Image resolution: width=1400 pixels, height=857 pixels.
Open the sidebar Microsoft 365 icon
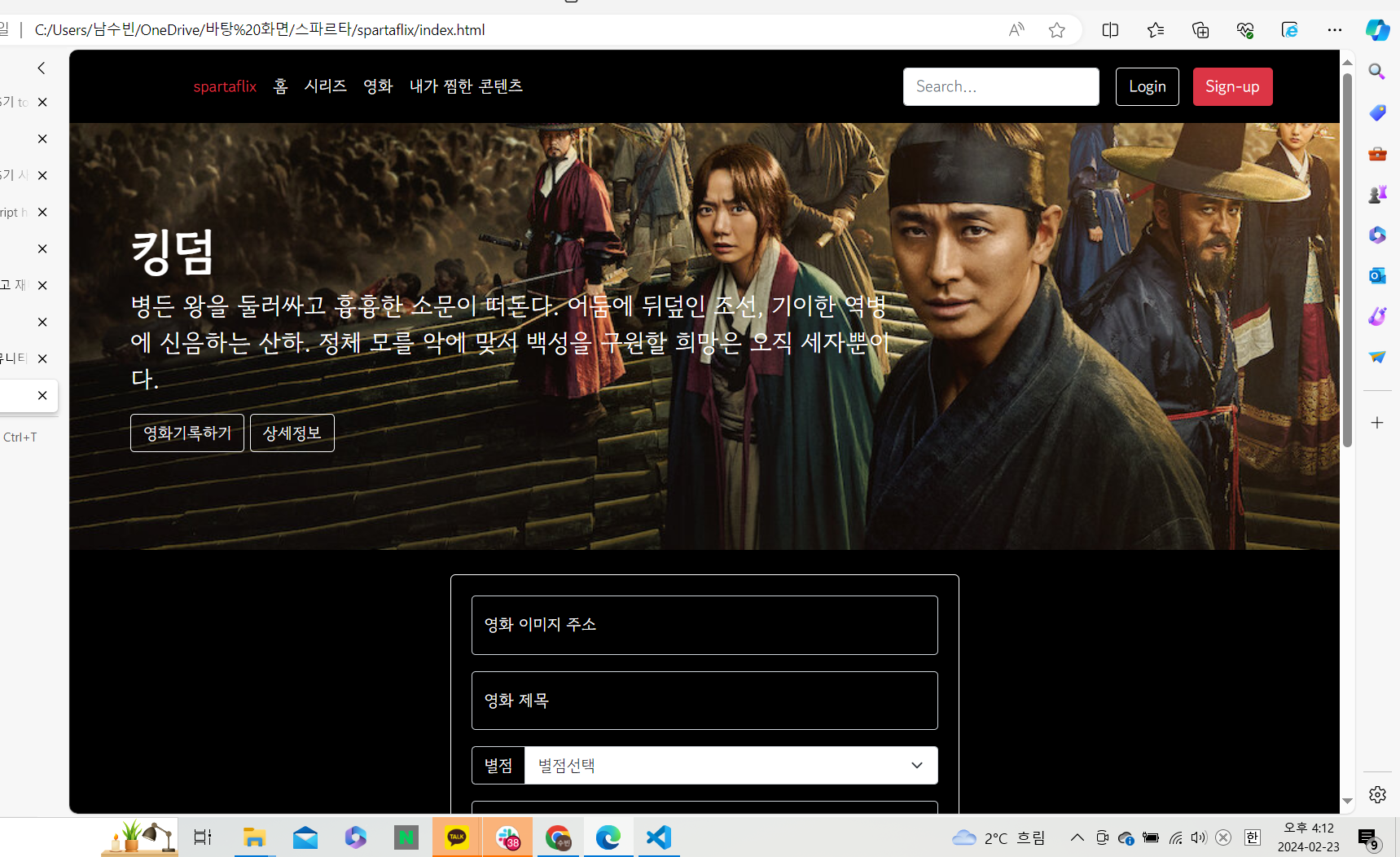pos(1377,235)
